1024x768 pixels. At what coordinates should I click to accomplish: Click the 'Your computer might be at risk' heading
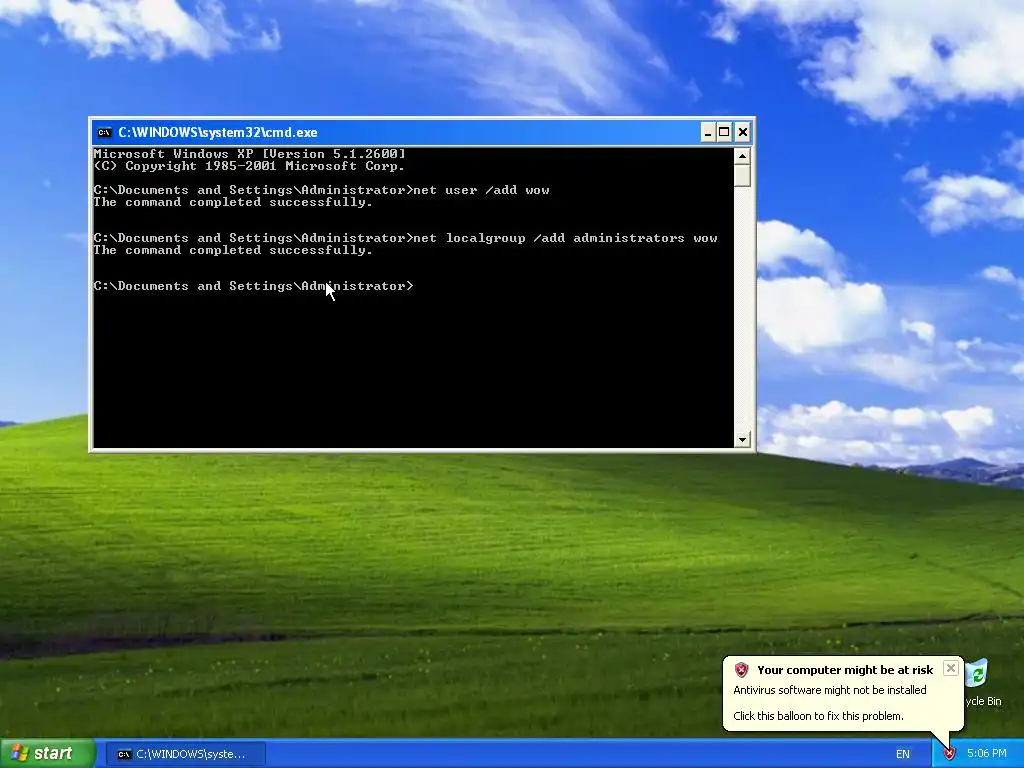(x=845, y=670)
